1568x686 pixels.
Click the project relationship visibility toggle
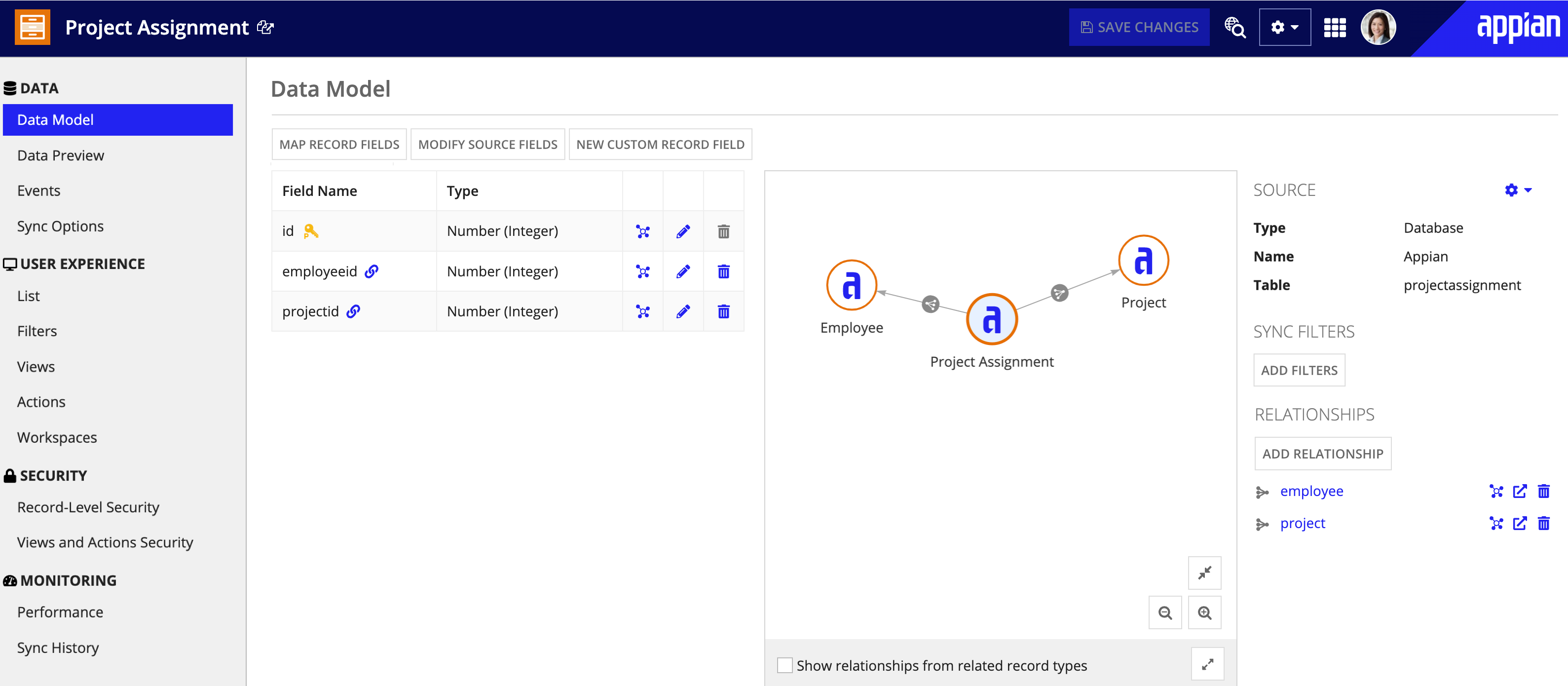(1495, 522)
